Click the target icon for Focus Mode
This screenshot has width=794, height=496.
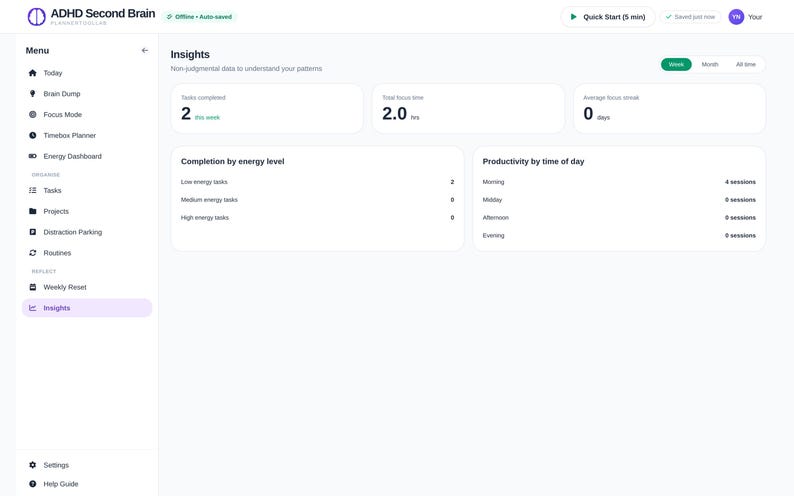click(32, 114)
